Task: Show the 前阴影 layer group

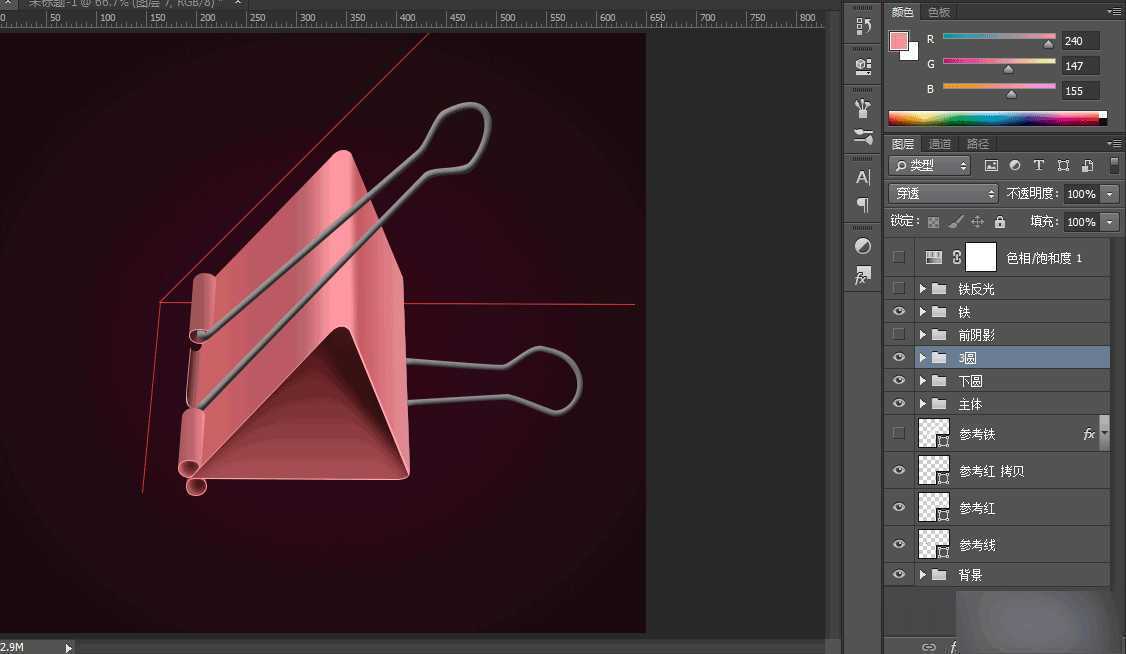Action: click(x=899, y=335)
